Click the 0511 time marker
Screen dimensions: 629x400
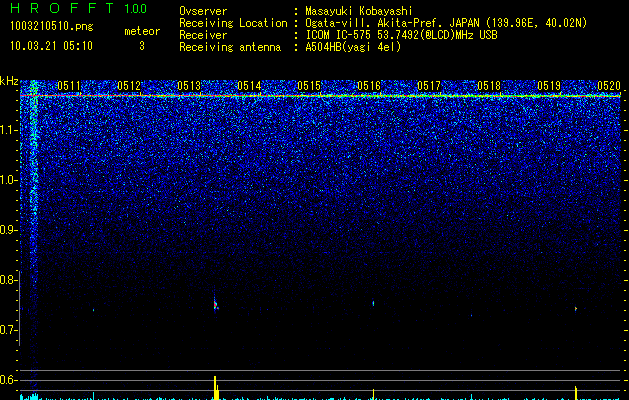(69, 86)
